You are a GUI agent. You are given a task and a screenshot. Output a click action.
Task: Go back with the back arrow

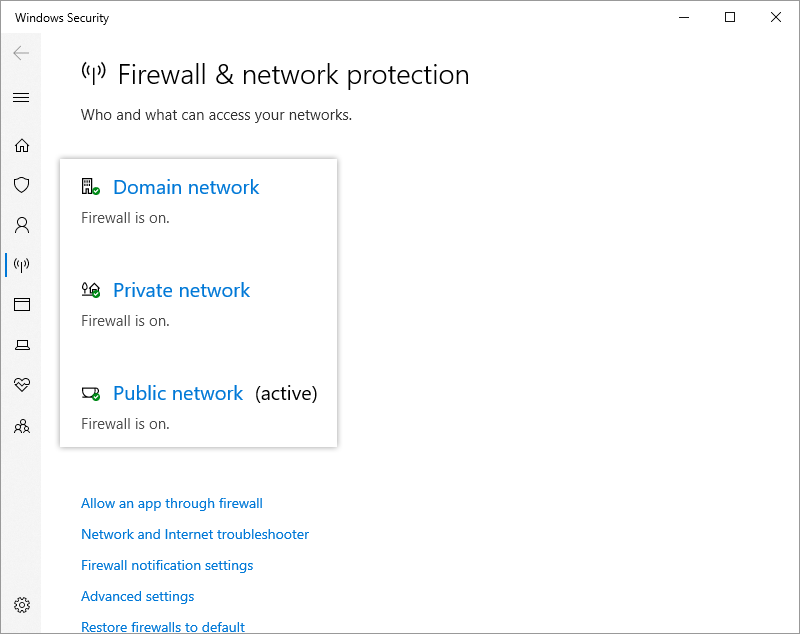coord(21,53)
